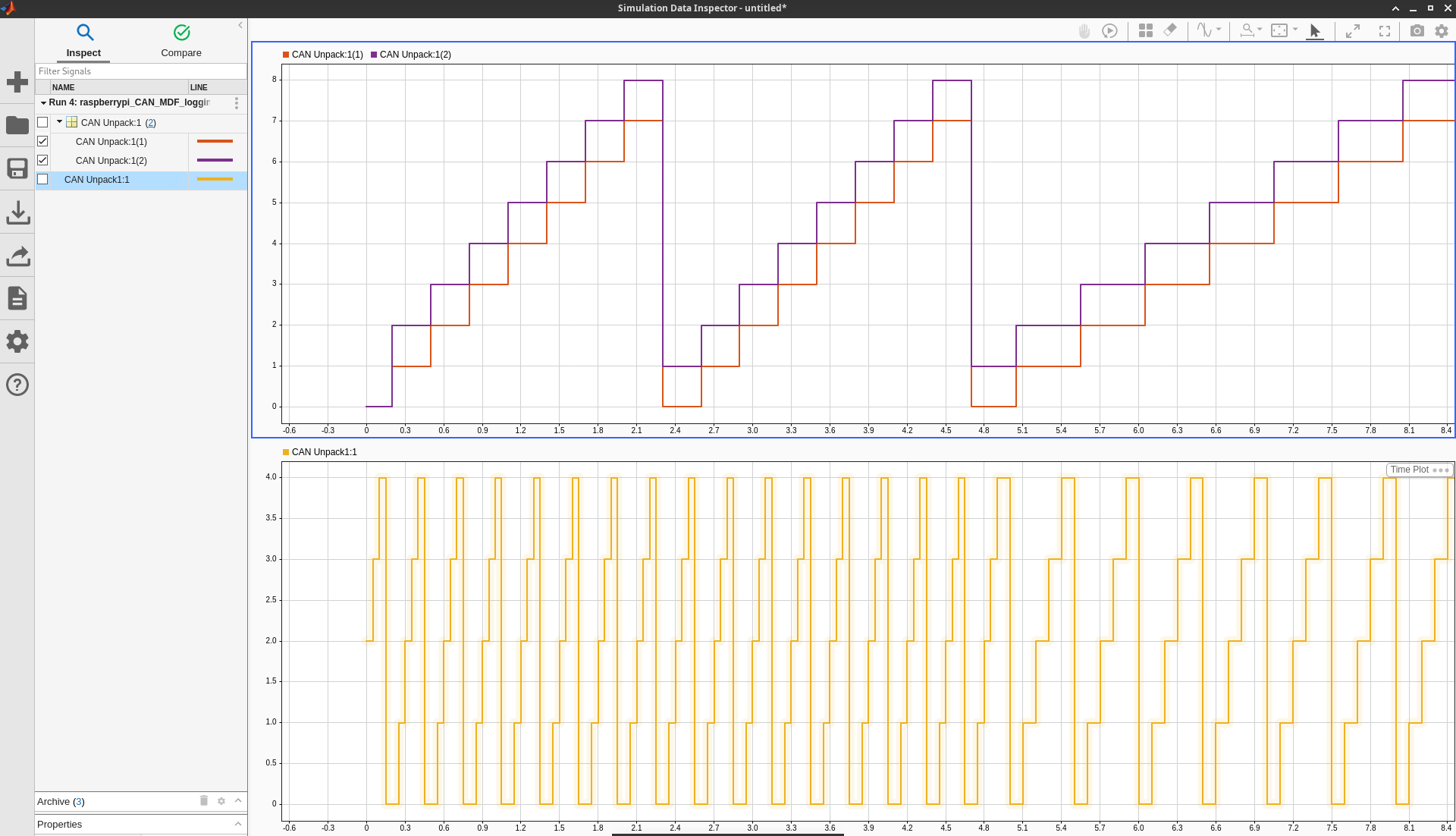
Task: Click the plus icon in left sidebar
Action: (x=17, y=82)
